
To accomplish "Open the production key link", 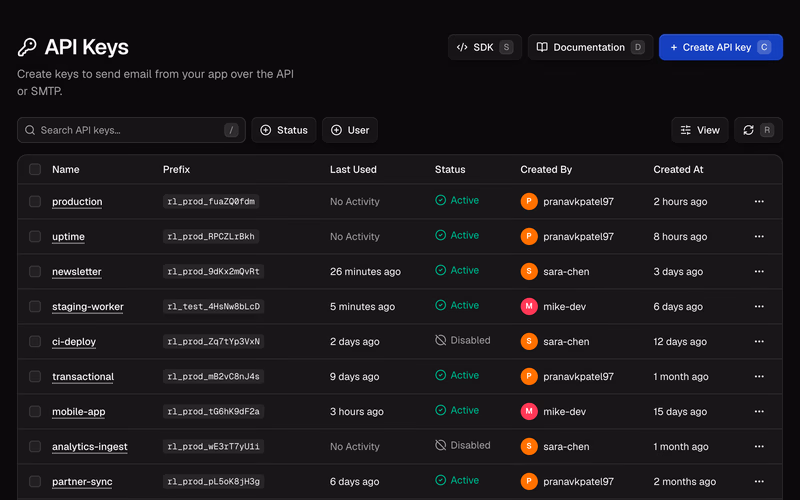I will 77,202.
